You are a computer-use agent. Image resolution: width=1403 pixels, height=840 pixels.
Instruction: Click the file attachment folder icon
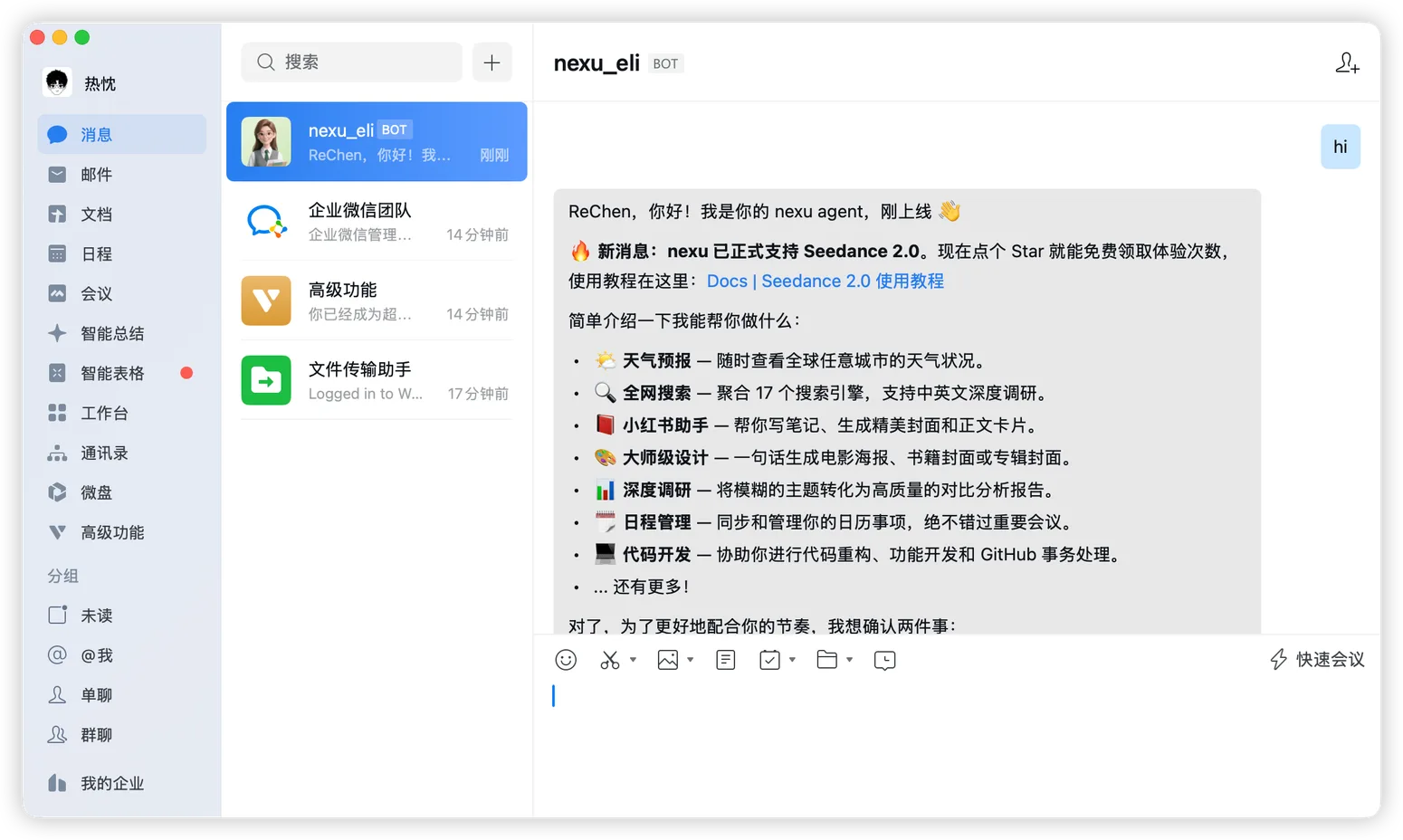click(826, 660)
